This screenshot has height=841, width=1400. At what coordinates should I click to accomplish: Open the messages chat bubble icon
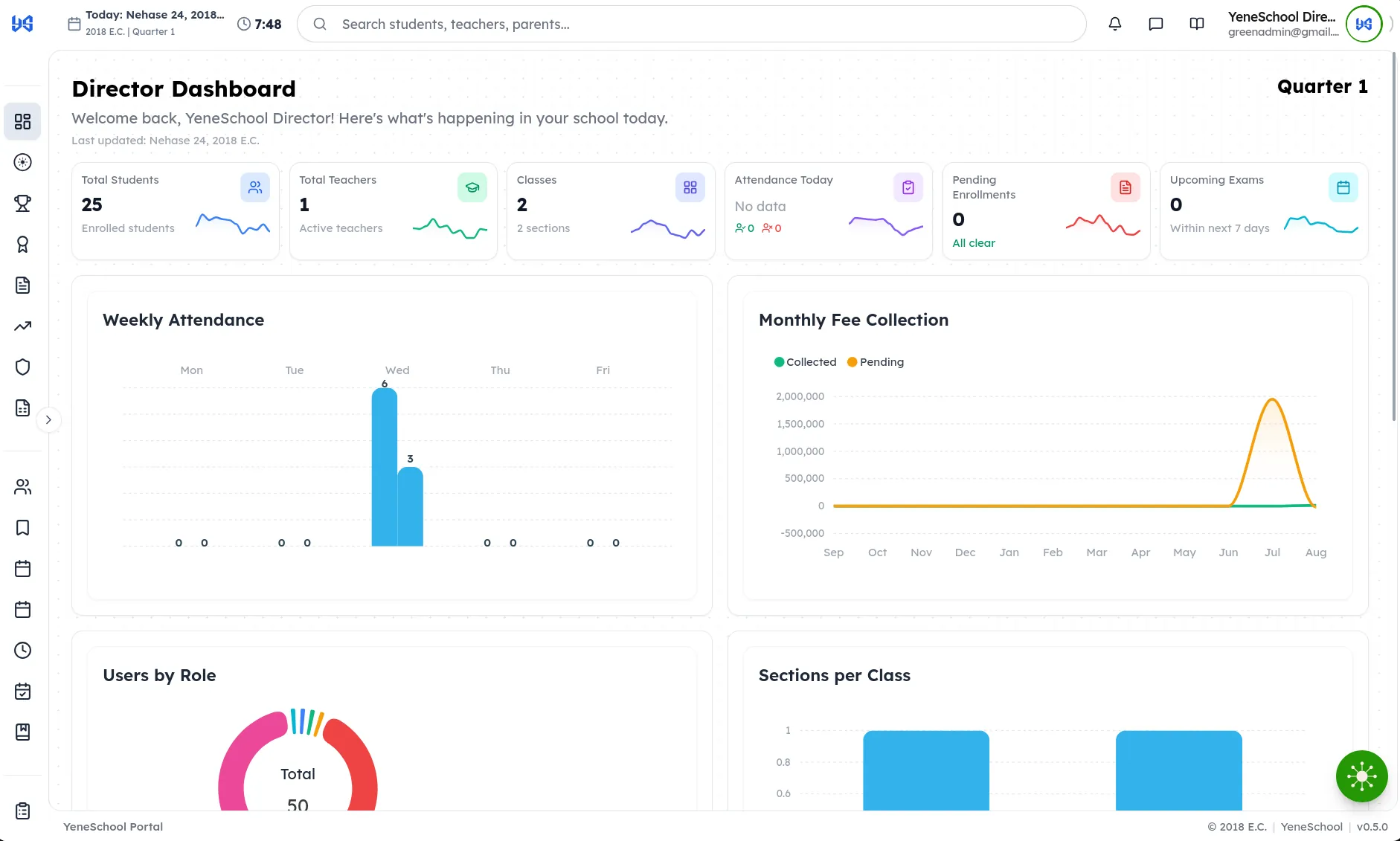pyautogui.click(x=1155, y=24)
